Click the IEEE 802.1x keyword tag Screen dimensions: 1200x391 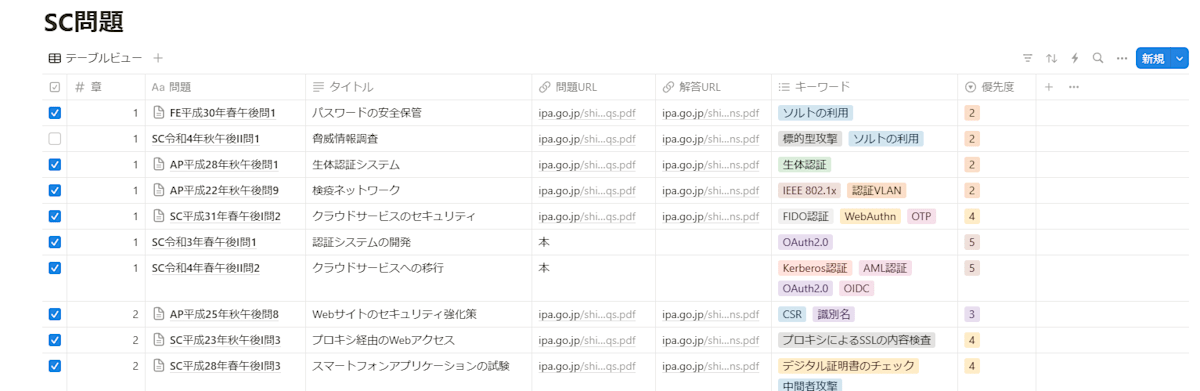click(x=809, y=190)
